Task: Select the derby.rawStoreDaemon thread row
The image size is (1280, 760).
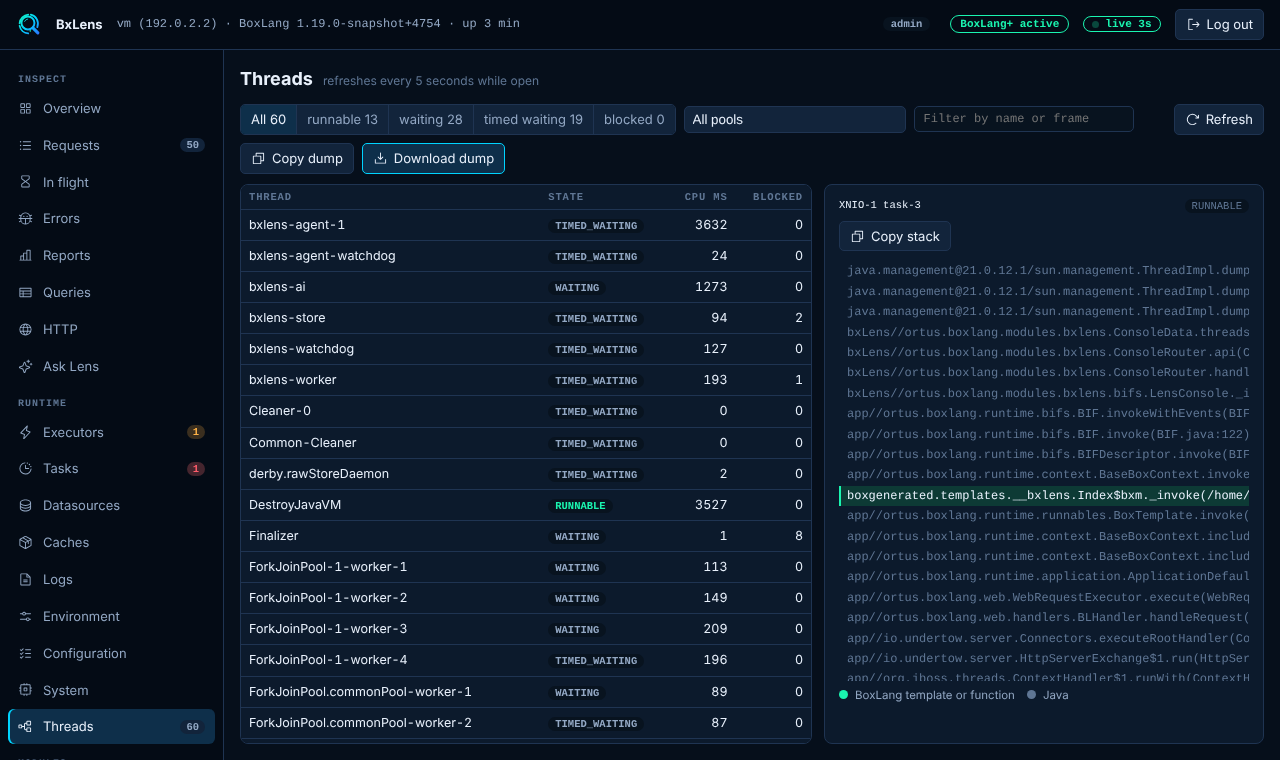Action: pyautogui.click(x=526, y=474)
